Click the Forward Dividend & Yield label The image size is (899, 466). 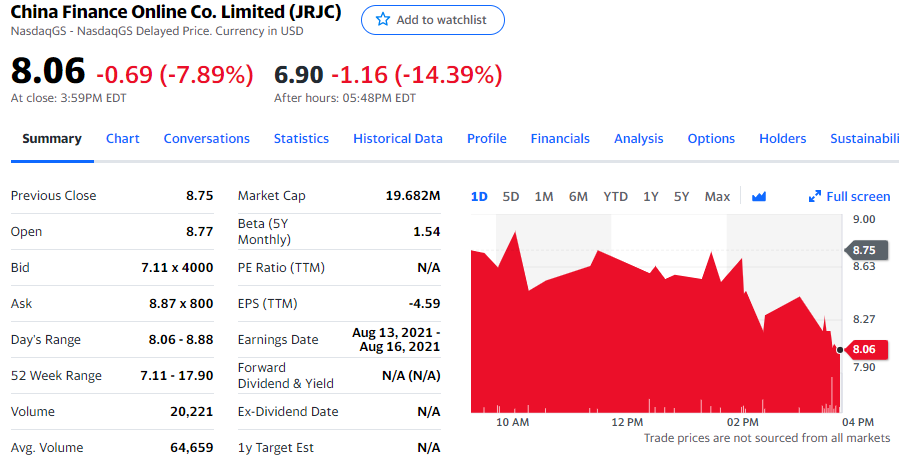(x=286, y=375)
